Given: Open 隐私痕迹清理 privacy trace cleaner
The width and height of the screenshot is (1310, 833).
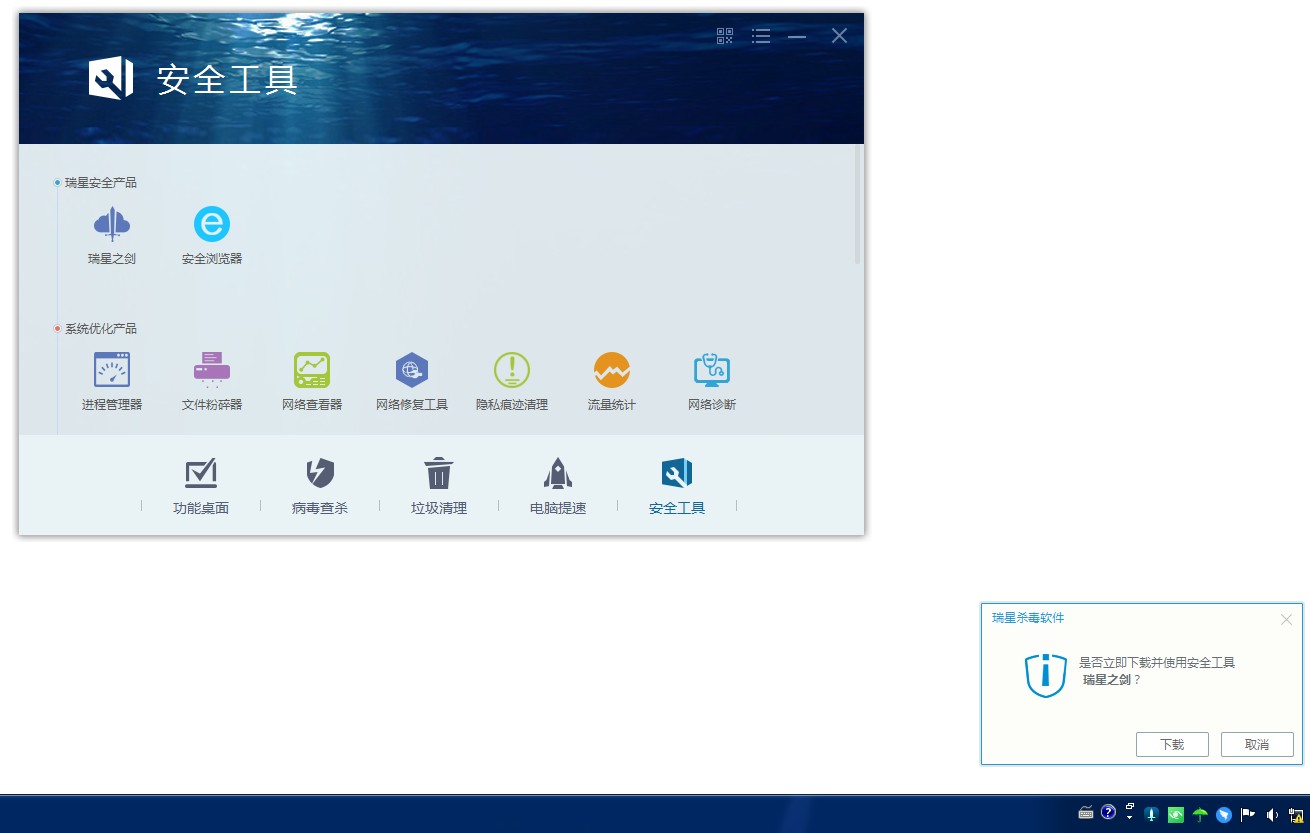Looking at the screenshot, I should [512, 382].
